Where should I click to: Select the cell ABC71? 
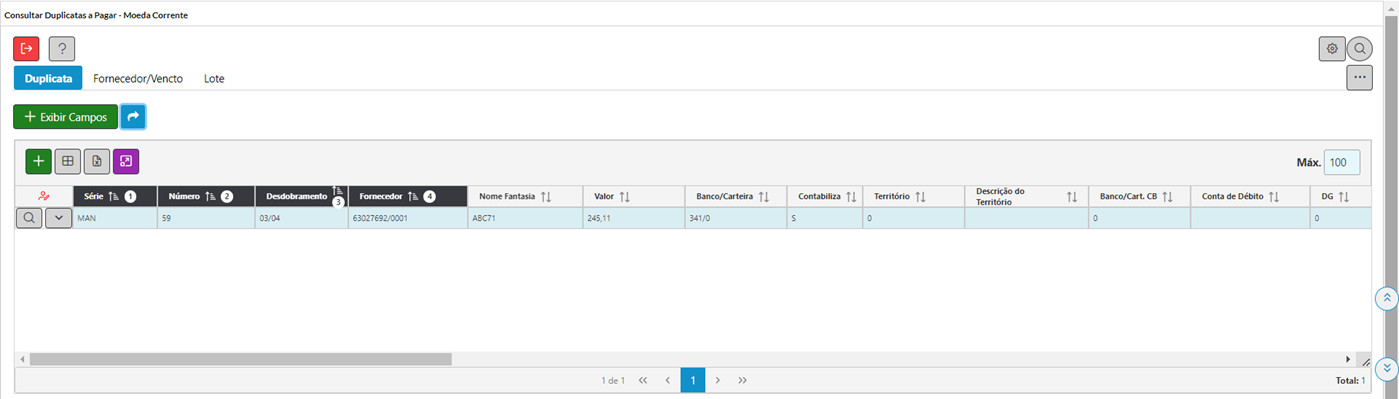pos(524,217)
